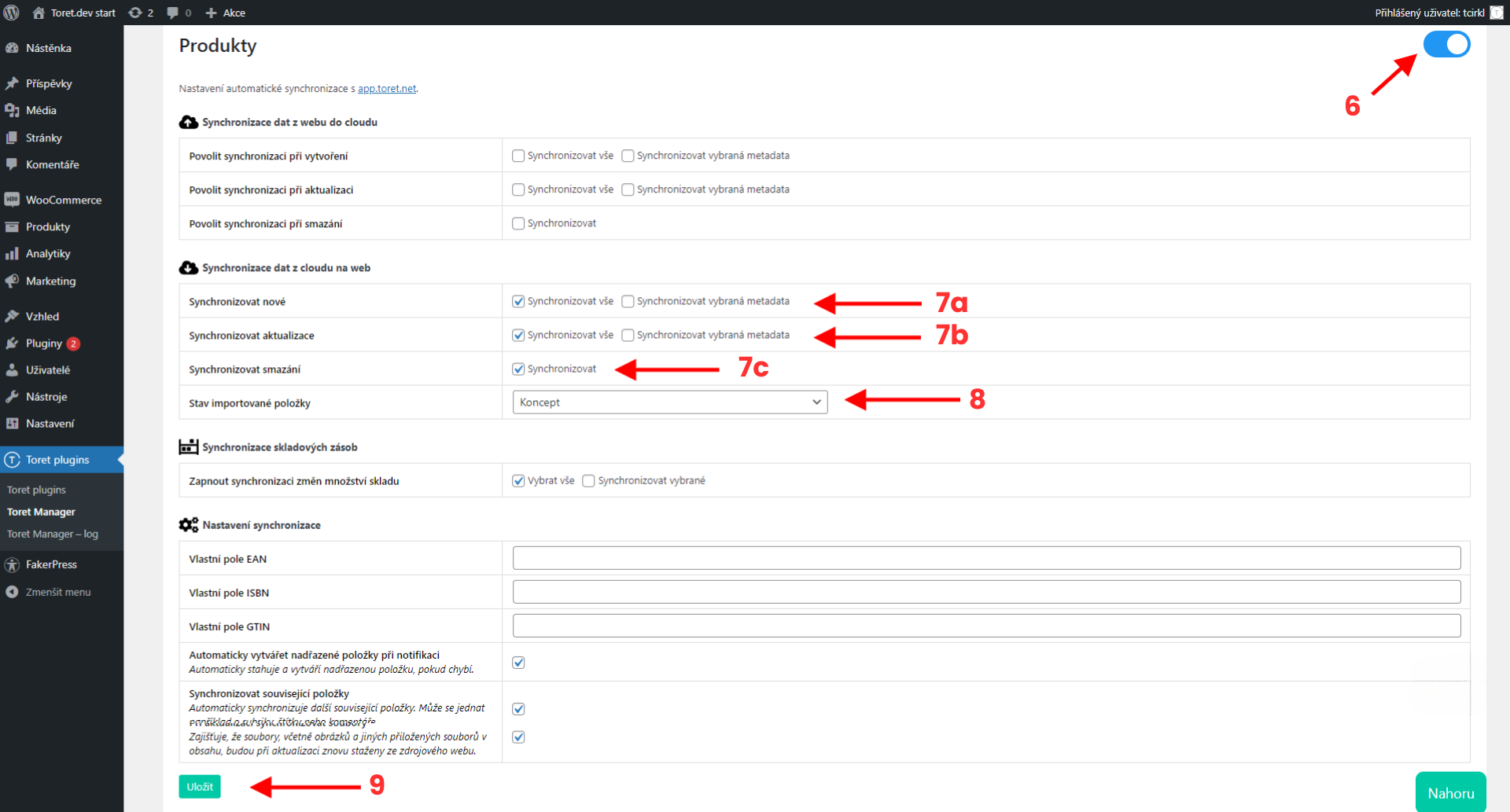Check Synchronizovat vše for synchronizaci při aktualizaci

click(518, 189)
